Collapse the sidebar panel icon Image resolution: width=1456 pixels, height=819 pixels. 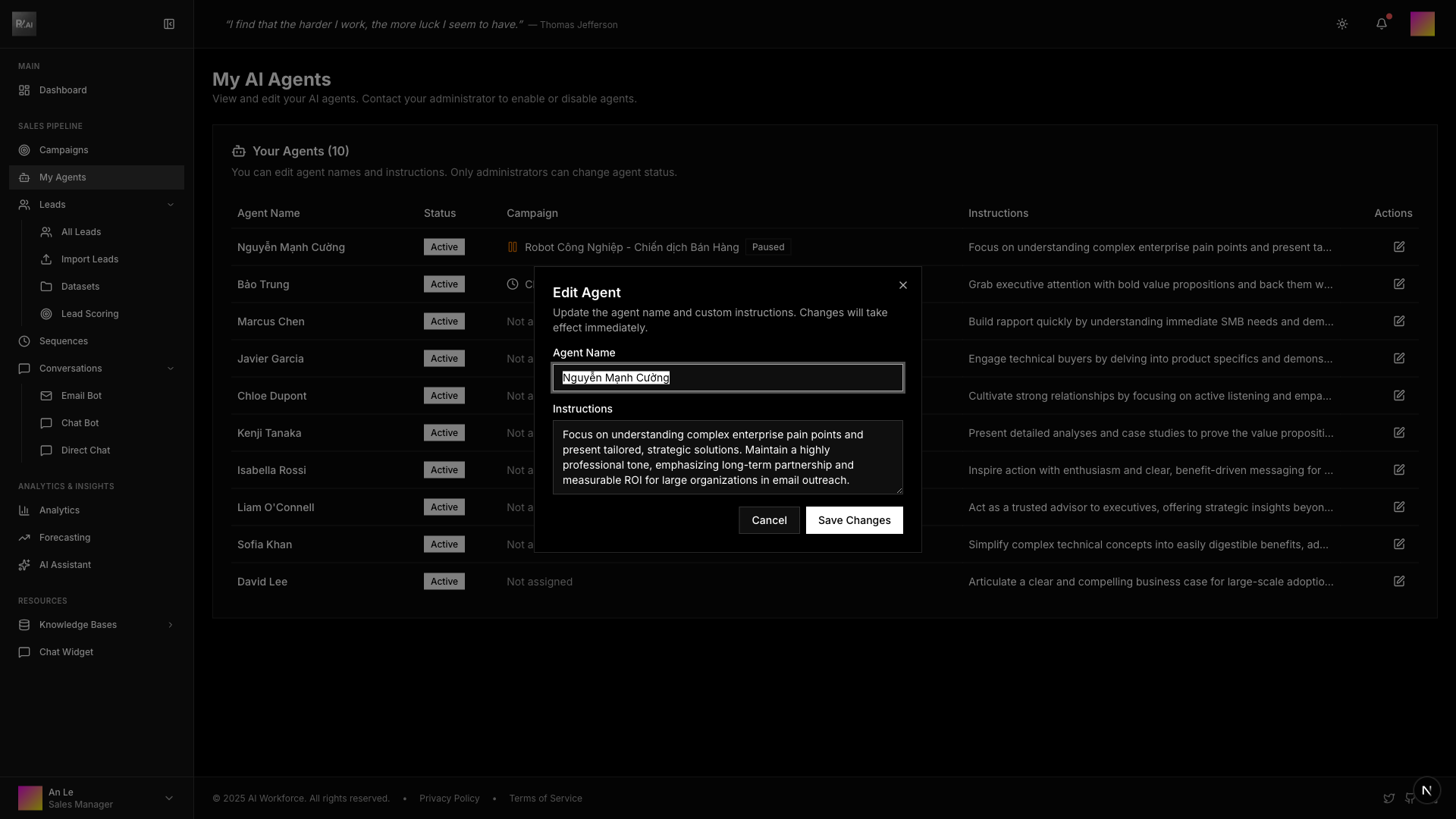[169, 24]
